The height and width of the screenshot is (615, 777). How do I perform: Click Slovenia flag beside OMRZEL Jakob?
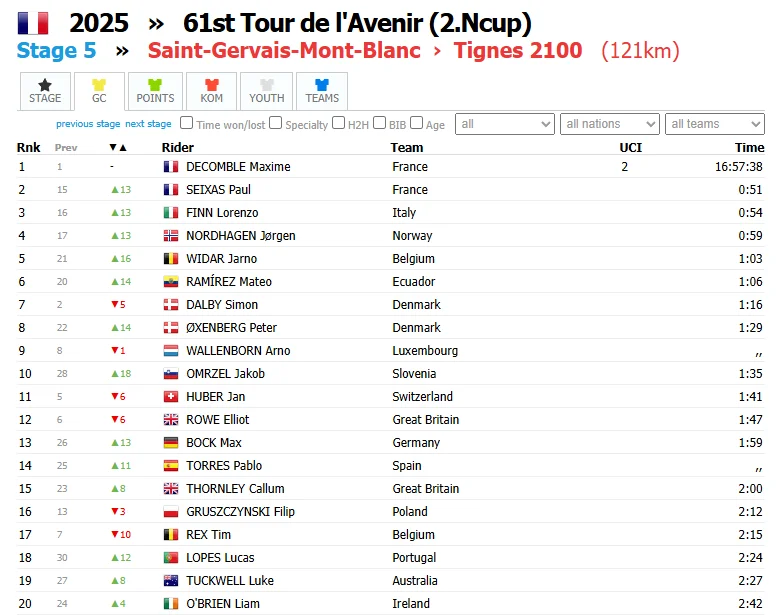(171, 374)
